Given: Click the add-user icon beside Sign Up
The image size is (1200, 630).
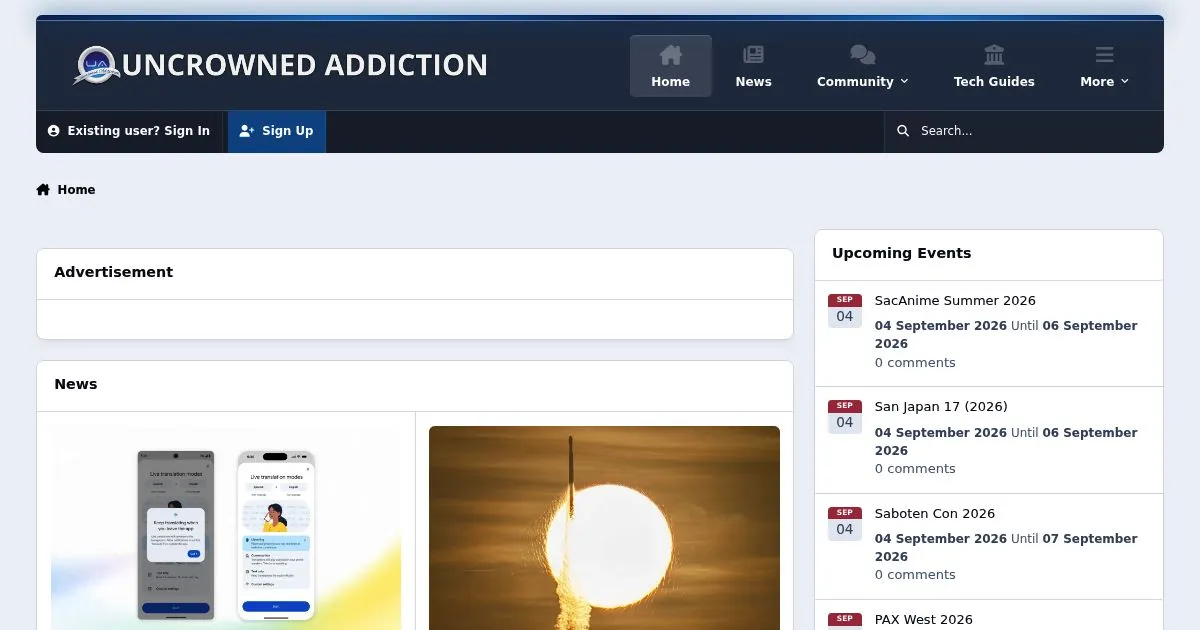Looking at the screenshot, I should pos(247,131).
